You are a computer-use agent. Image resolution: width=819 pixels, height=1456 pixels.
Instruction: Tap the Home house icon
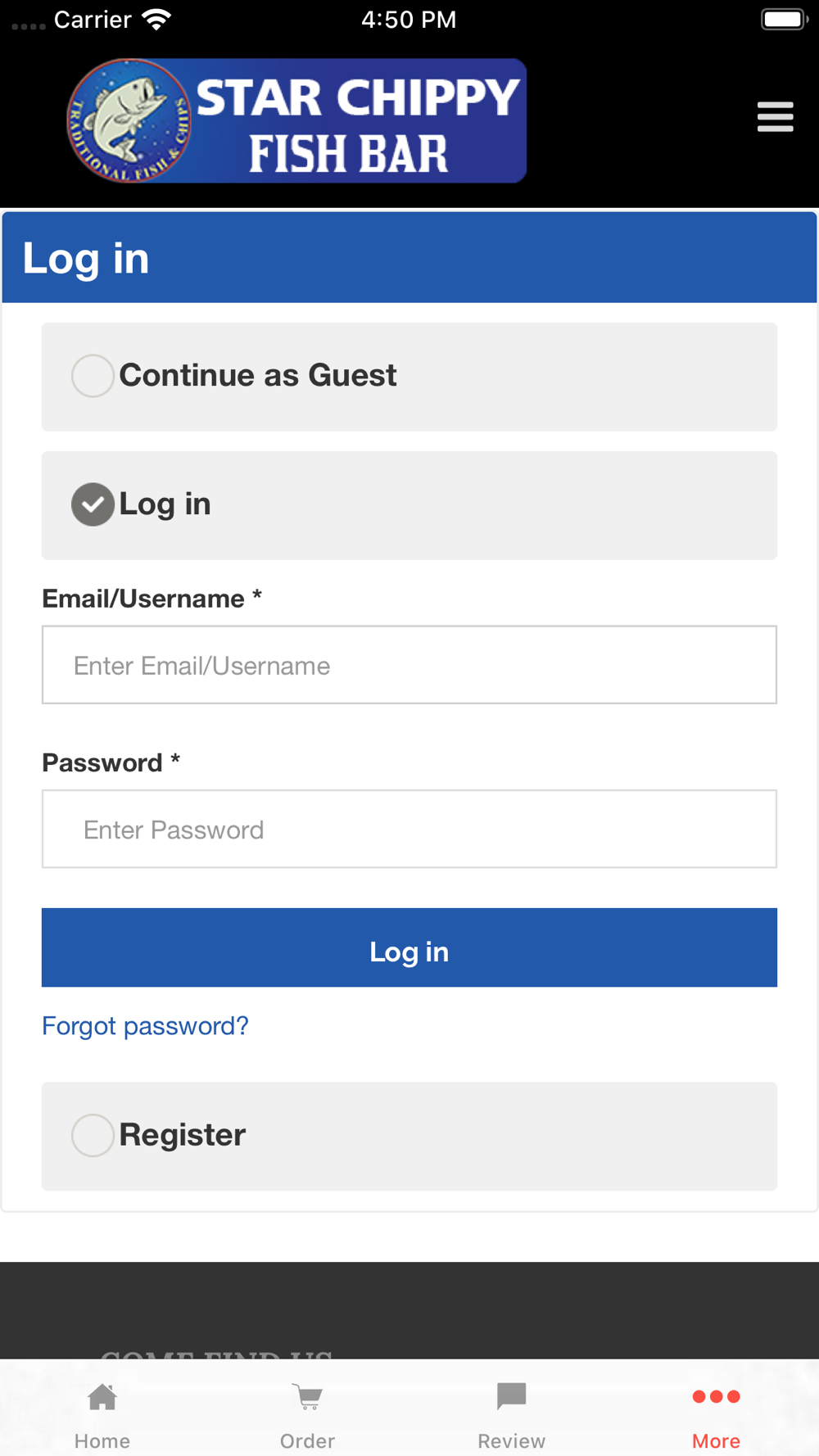(x=102, y=1396)
